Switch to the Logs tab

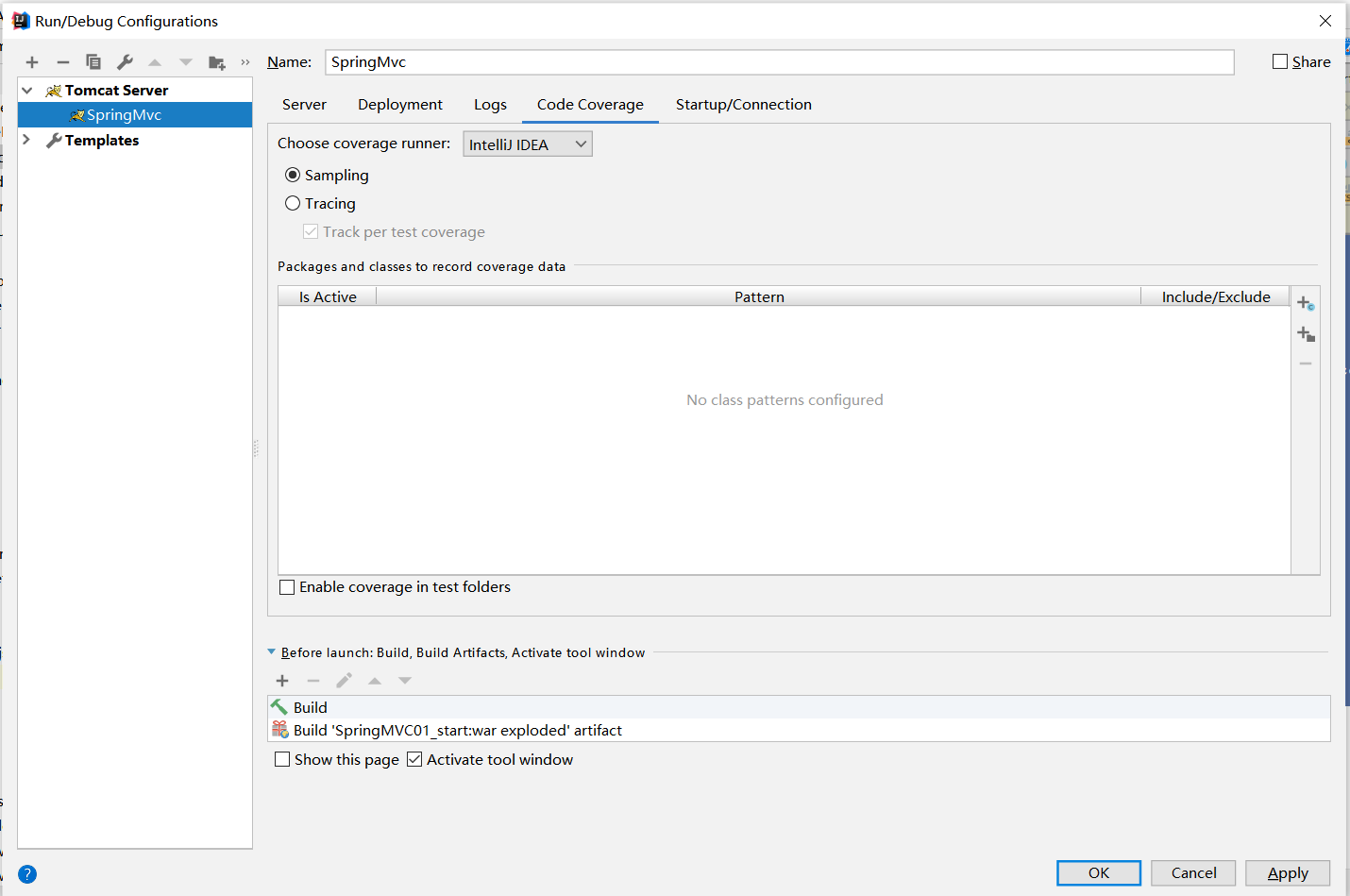pos(490,105)
